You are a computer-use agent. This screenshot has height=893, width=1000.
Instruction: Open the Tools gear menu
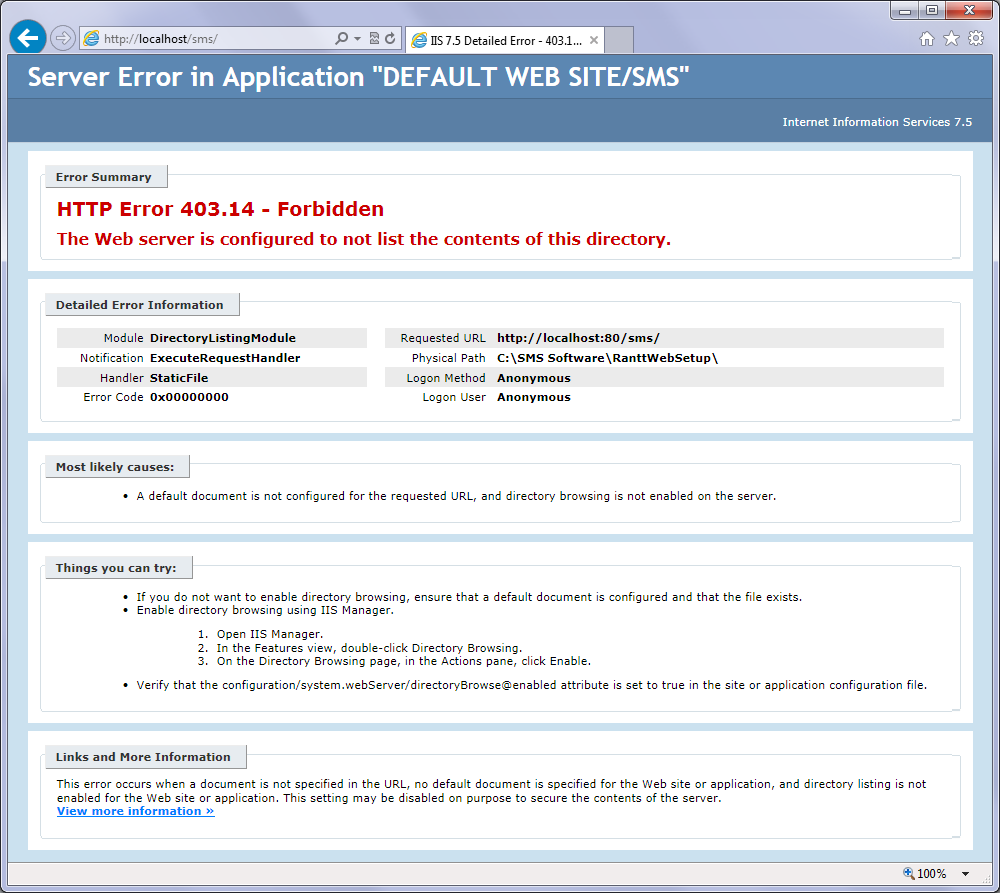pos(976,38)
